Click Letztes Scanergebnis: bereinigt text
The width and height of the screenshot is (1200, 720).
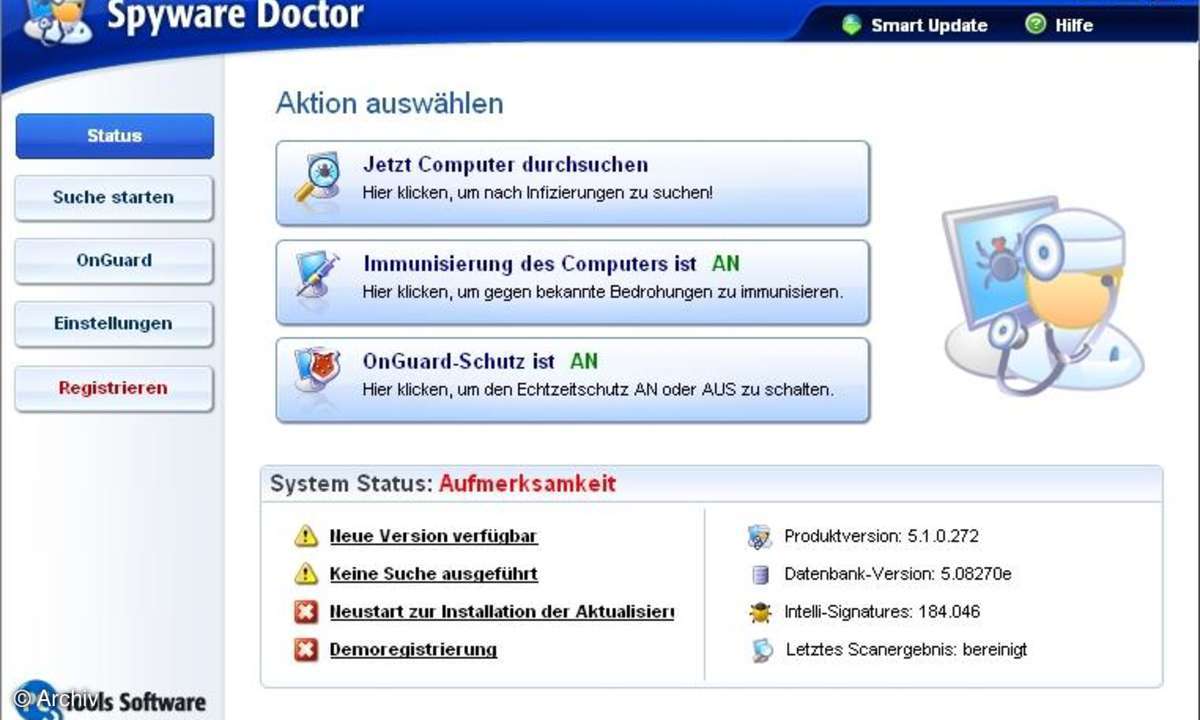907,649
